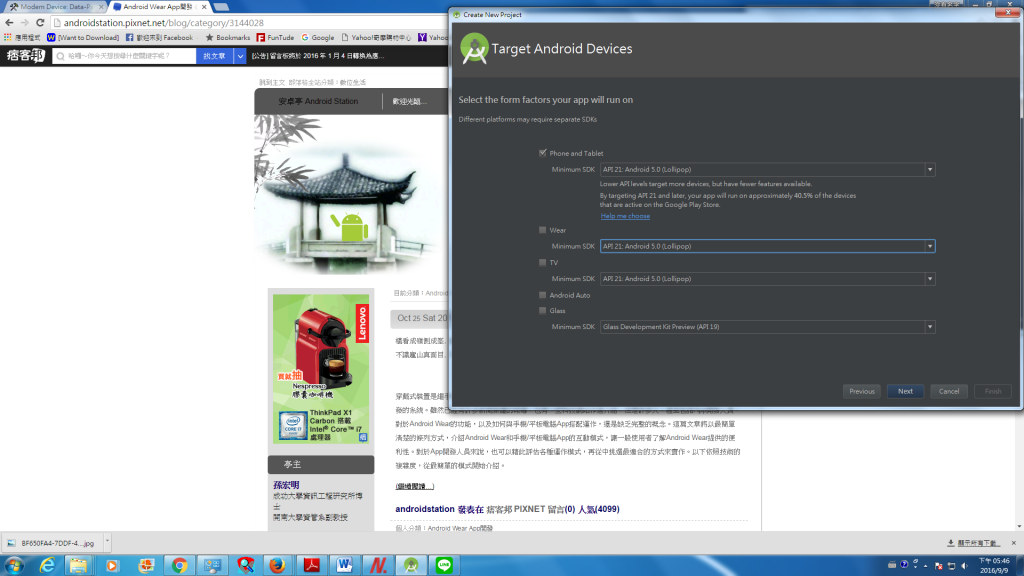Open Windows Explorer folder in taskbar
Screen dimensions: 1024x576
click(x=78, y=566)
